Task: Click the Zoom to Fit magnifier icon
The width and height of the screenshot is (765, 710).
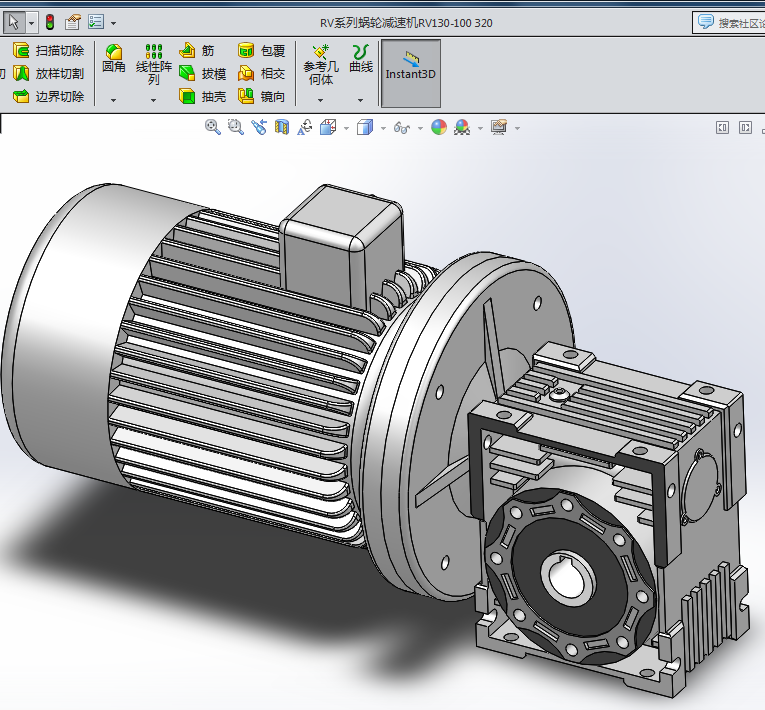Action: (212, 127)
